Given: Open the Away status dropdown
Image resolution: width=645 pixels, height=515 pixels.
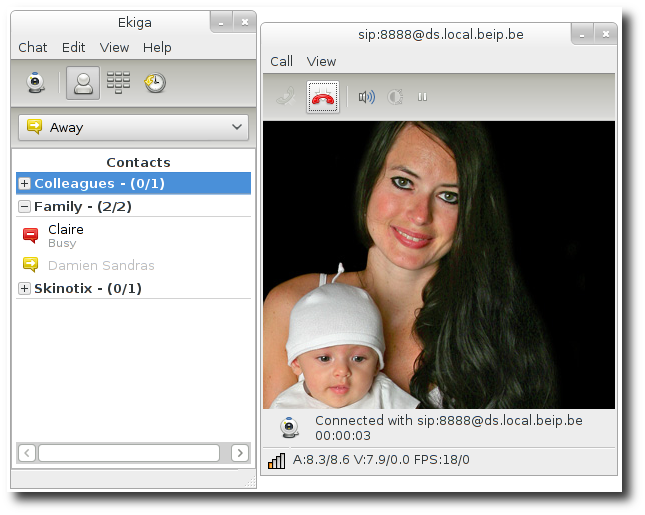Looking at the screenshot, I should click(133, 127).
